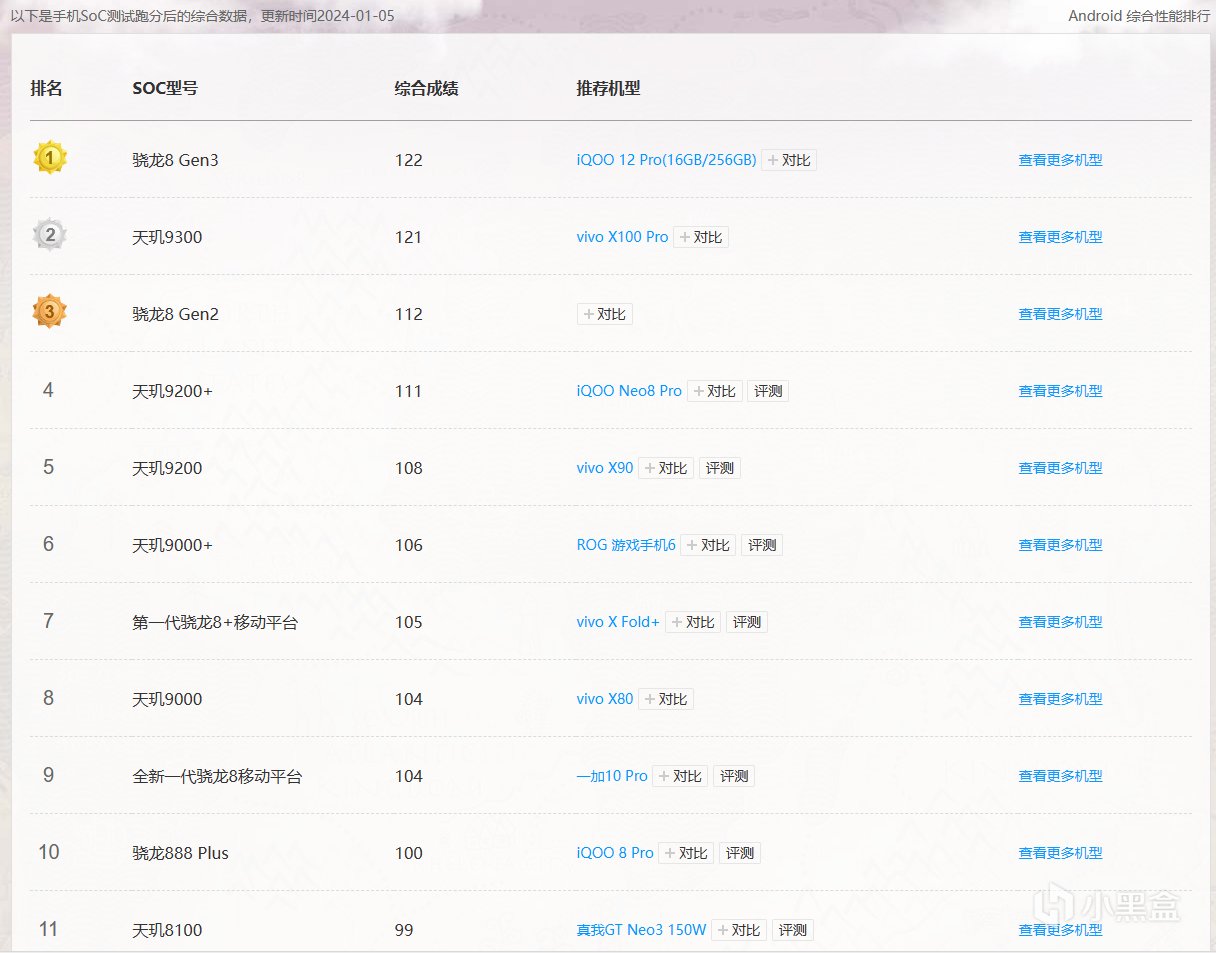Add vivo X Fold+ to 对比 compare

click(x=693, y=622)
